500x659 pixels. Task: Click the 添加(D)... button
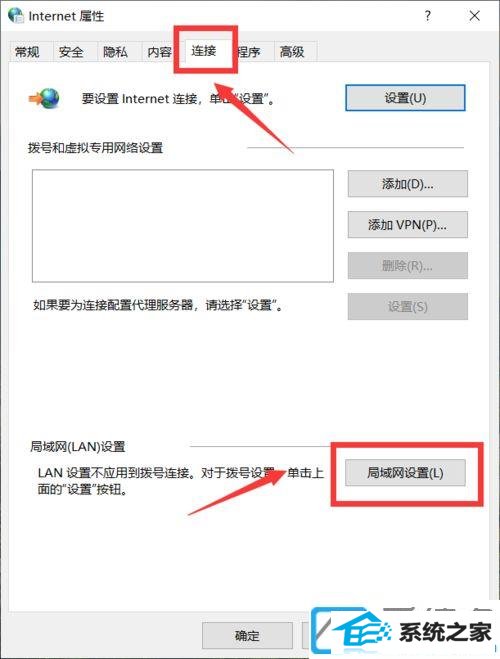pos(408,184)
